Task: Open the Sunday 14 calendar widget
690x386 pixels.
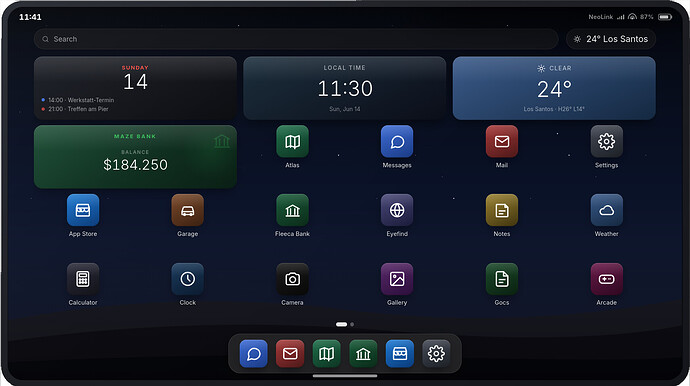Action: point(135,88)
